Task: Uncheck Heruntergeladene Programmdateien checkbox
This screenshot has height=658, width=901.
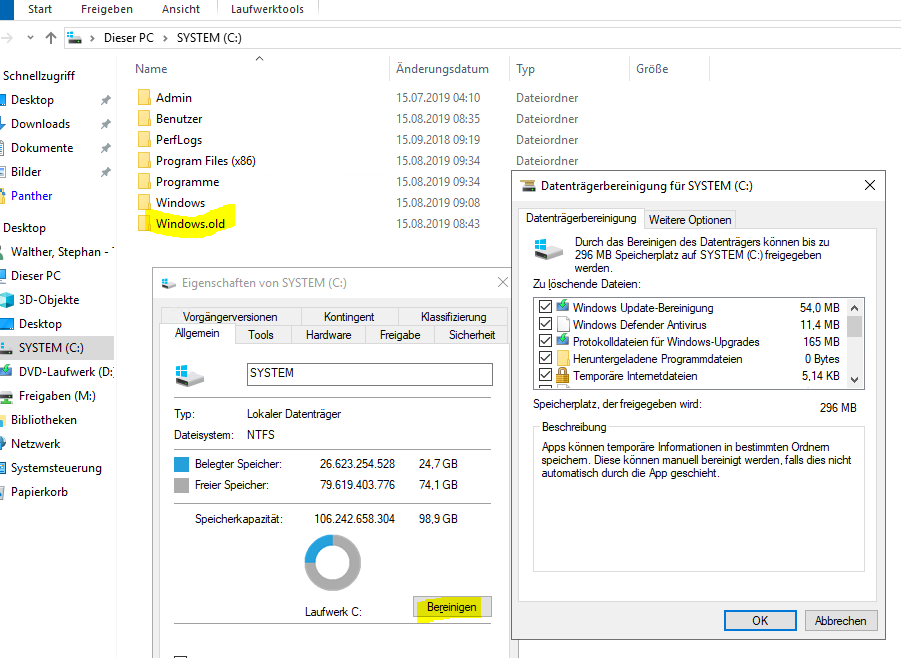Action: coord(545,359)
